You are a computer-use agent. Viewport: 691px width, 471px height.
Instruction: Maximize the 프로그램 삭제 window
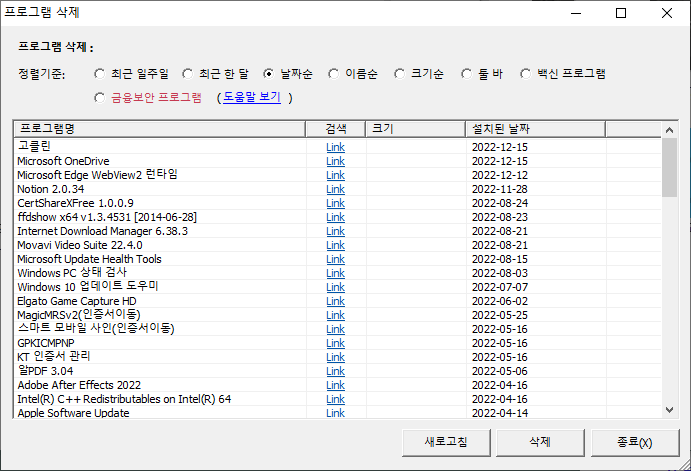coord(621,13)
